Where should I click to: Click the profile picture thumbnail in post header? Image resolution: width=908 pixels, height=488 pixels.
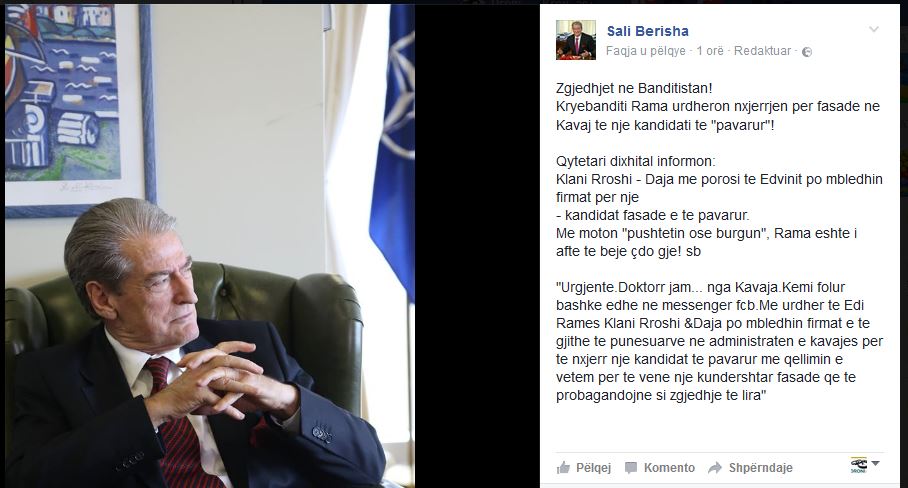(576, 40)
